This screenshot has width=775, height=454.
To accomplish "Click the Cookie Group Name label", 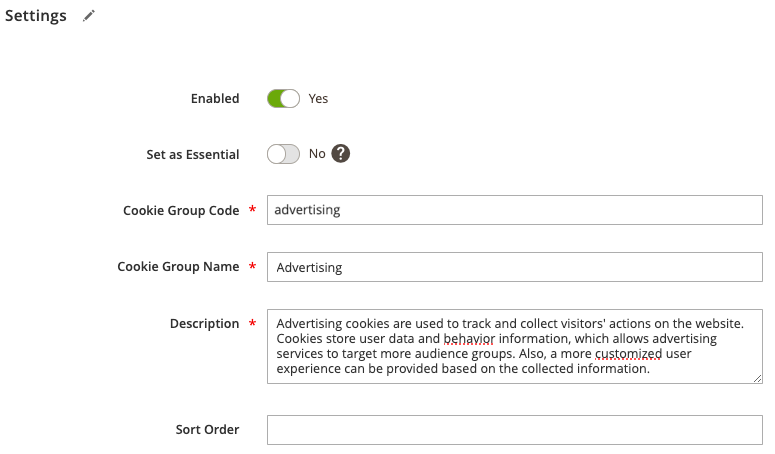I will click(178, 267).
